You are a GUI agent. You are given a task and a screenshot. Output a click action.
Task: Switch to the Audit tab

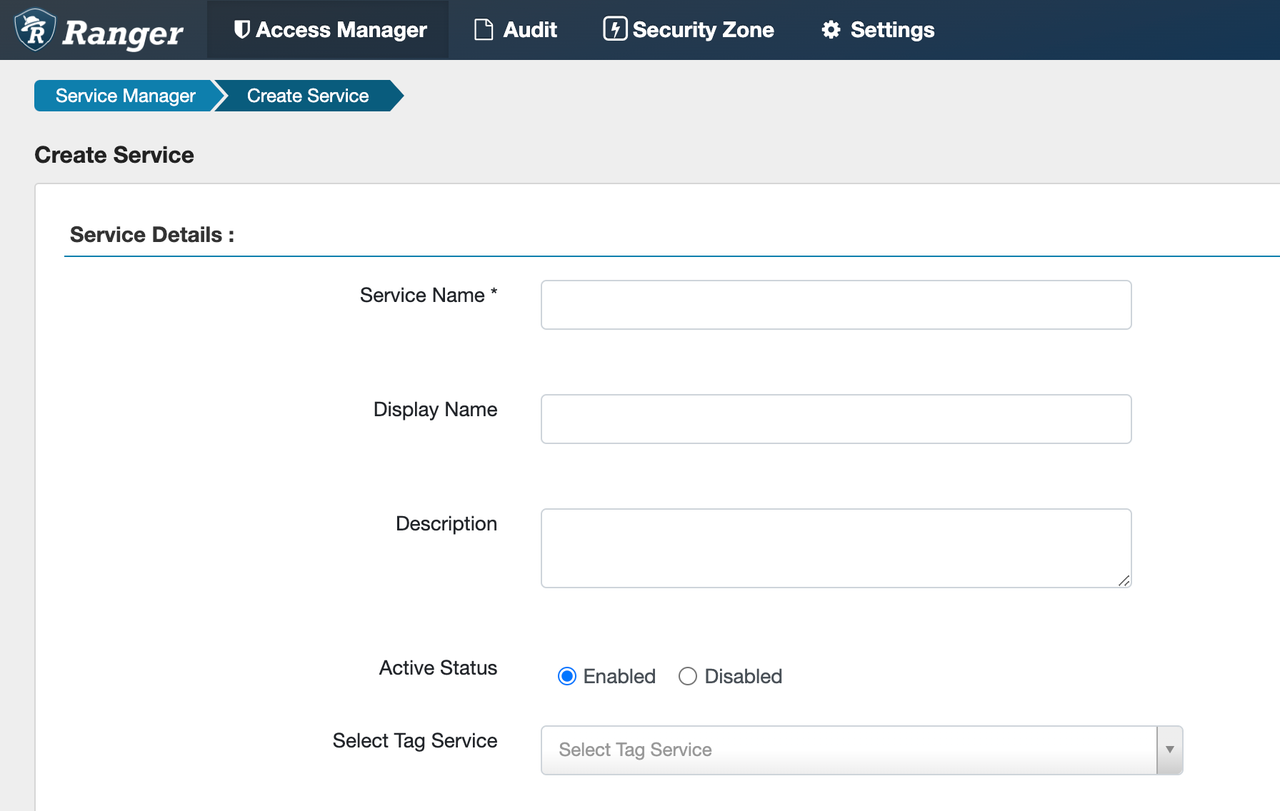point(529,30)
